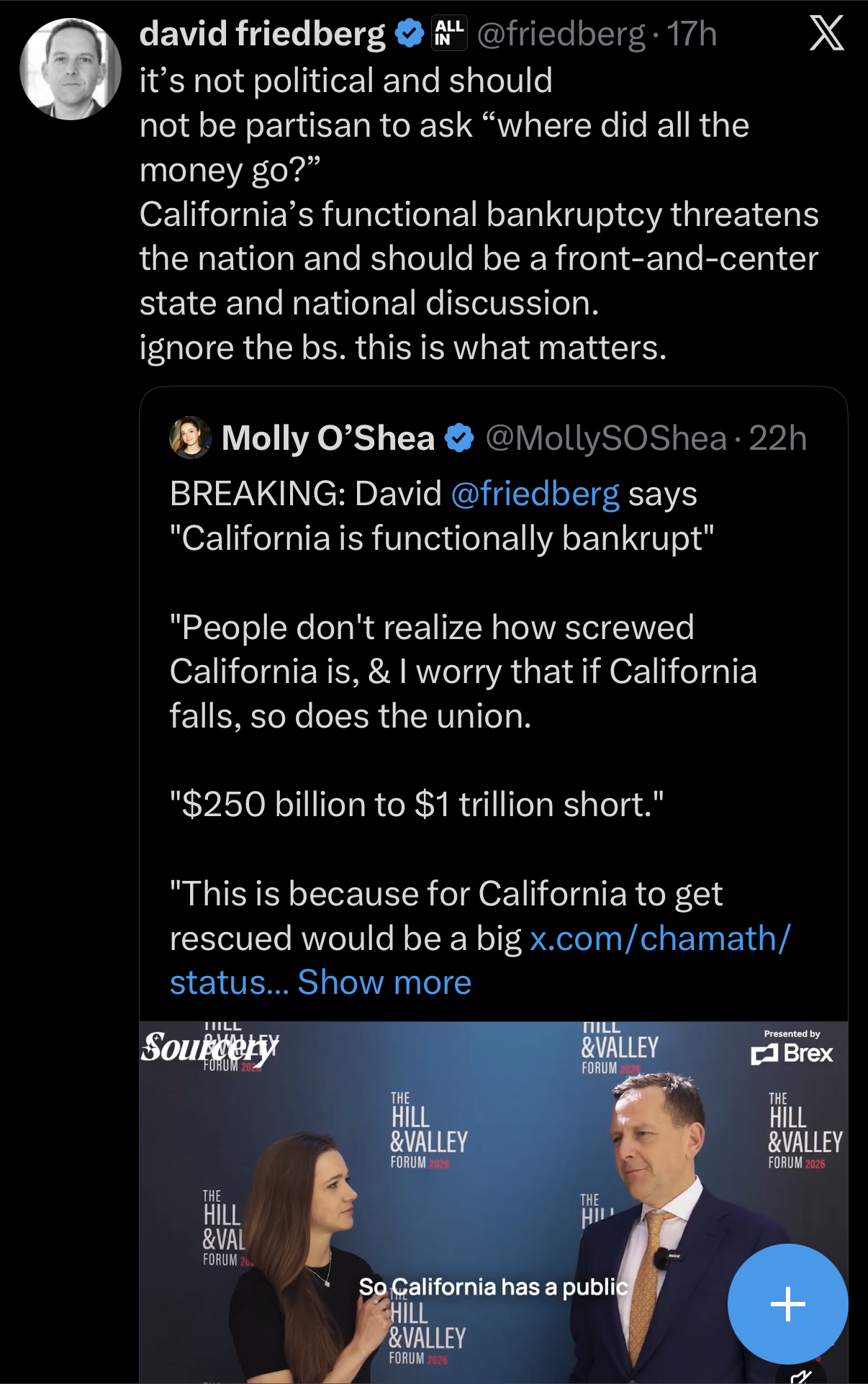
Task: Click david friedberg's blue verified badge
Action: pos(410,34)
